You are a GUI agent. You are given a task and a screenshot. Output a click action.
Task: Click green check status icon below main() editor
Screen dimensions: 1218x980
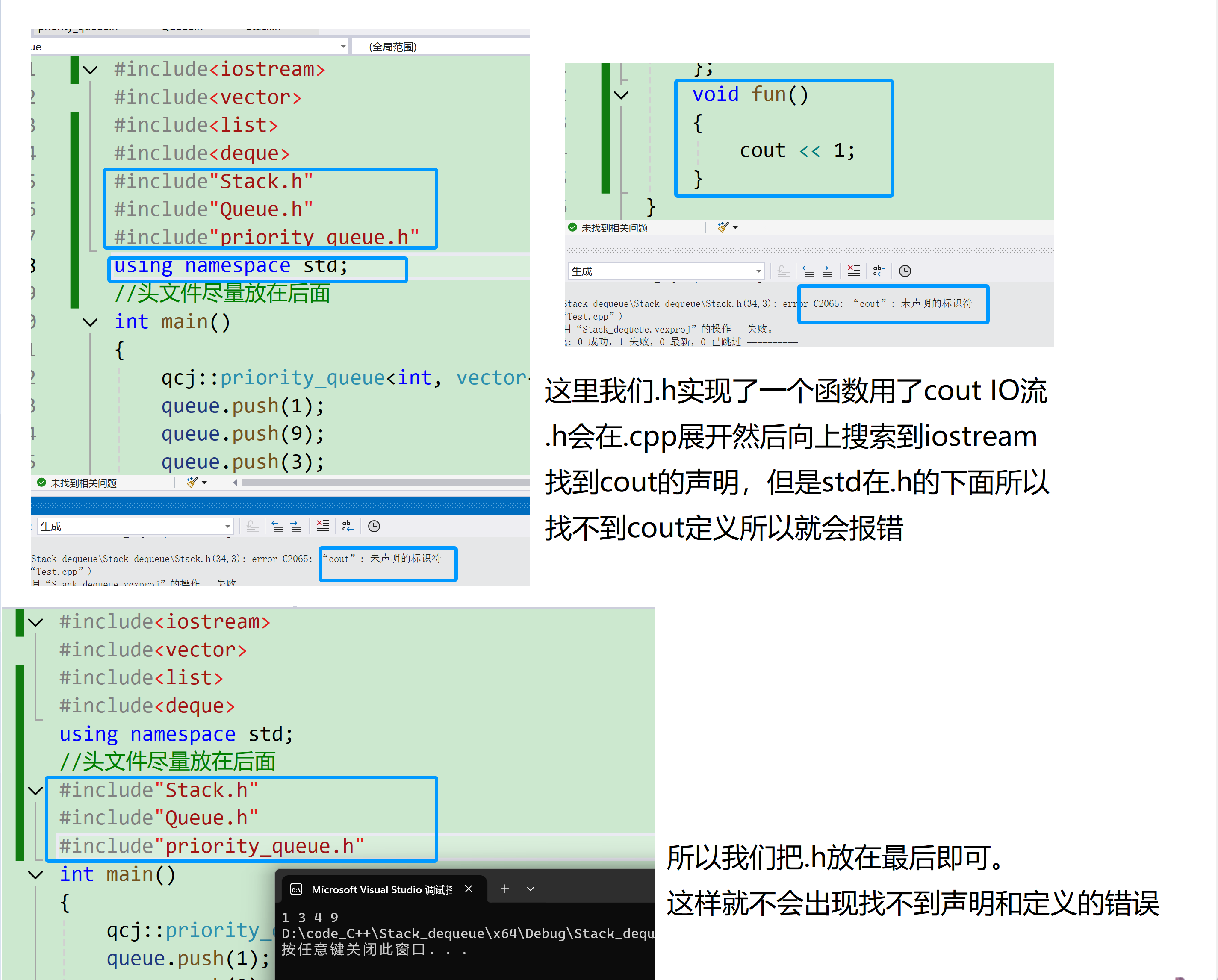41,483
